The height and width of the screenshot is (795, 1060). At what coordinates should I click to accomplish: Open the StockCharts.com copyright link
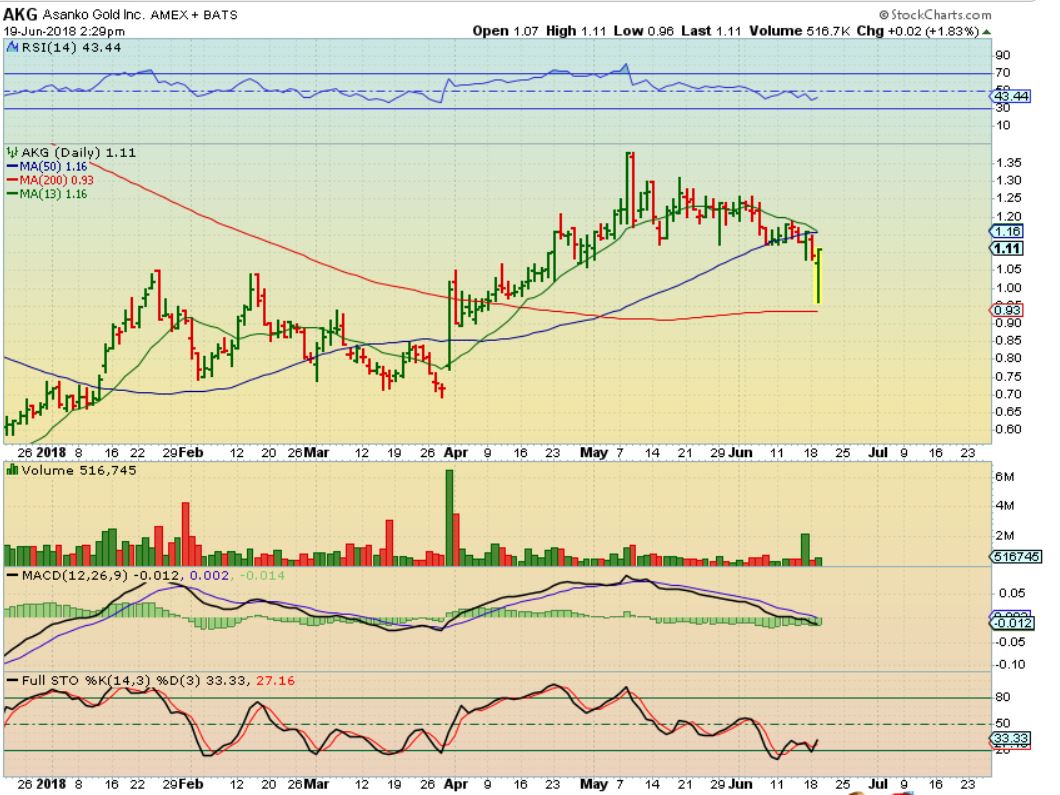(x=935, y=14)
